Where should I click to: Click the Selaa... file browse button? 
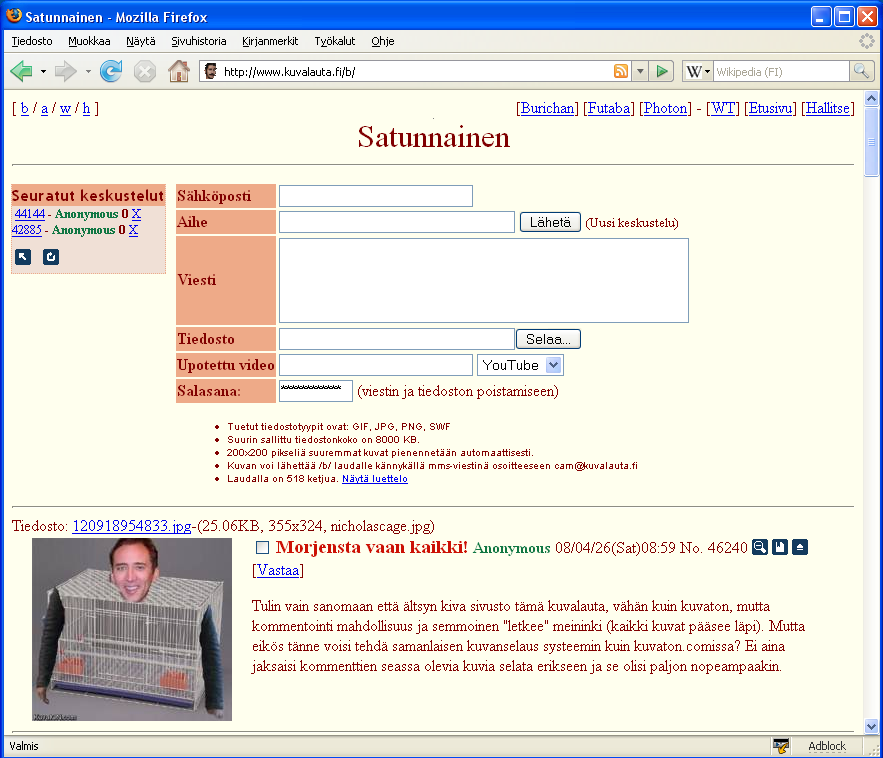point(548,339)
